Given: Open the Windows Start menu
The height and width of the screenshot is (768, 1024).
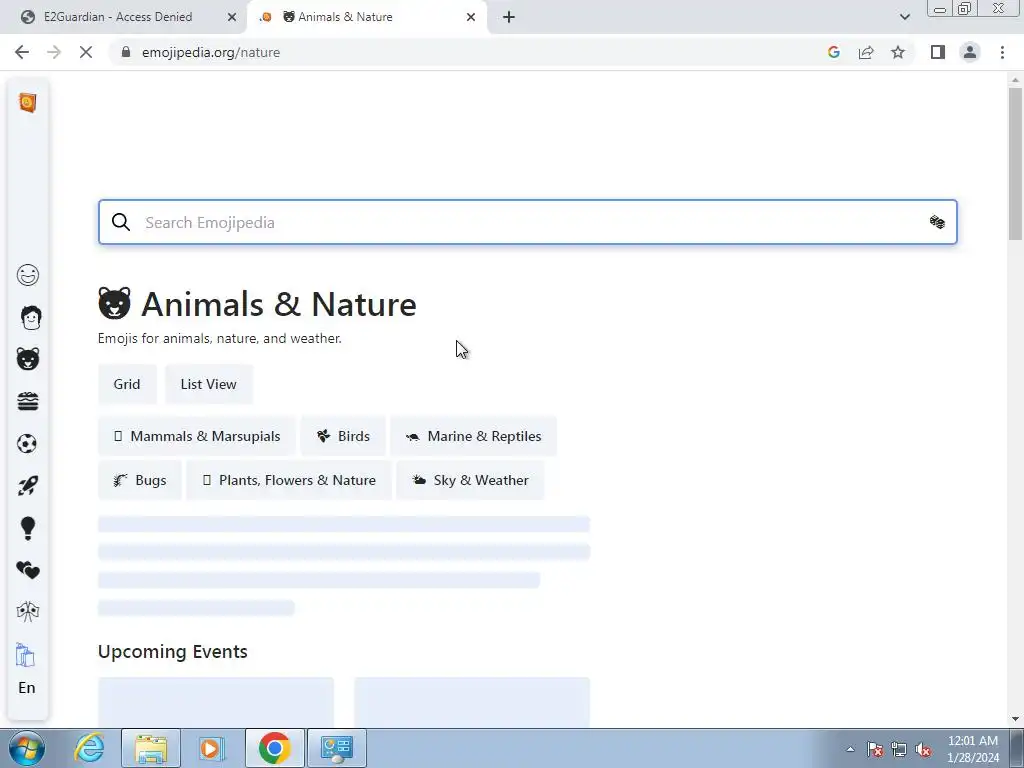Looking at the screenshot, I should click(x=27, y=748).
